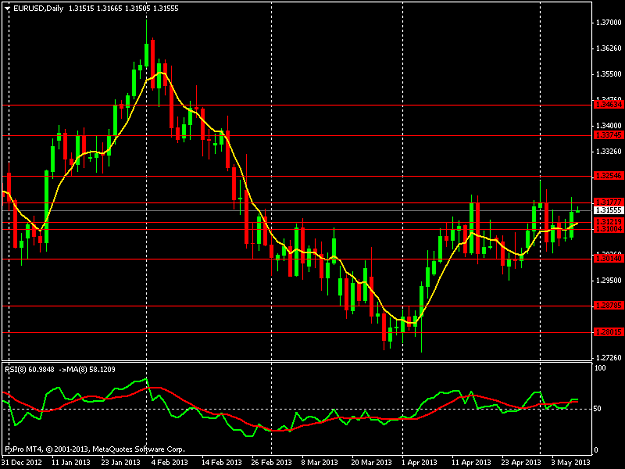Viewport: 625px width, 469px height.
Task: Click the 11 Jan 2013 date label
Action: [71, 463]
